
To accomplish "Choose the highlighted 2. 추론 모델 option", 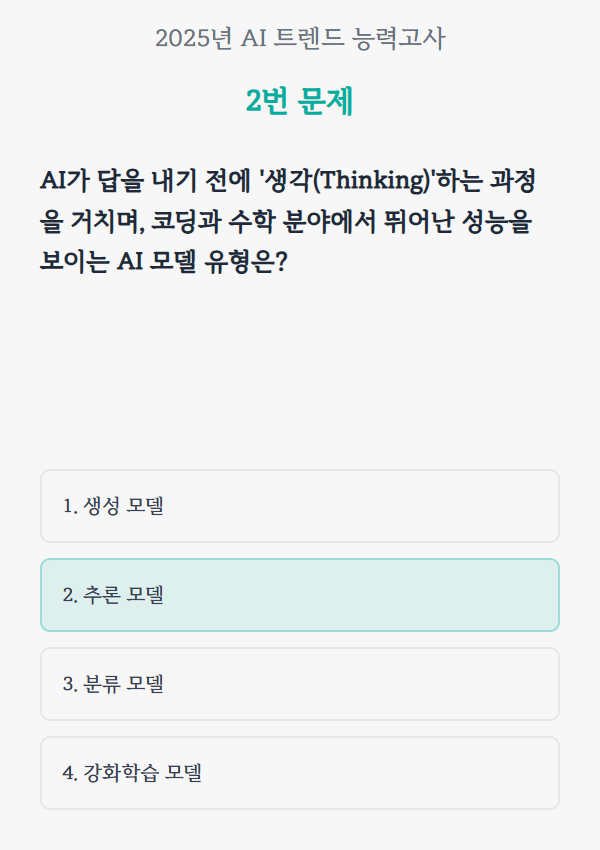I will point(299,595).
